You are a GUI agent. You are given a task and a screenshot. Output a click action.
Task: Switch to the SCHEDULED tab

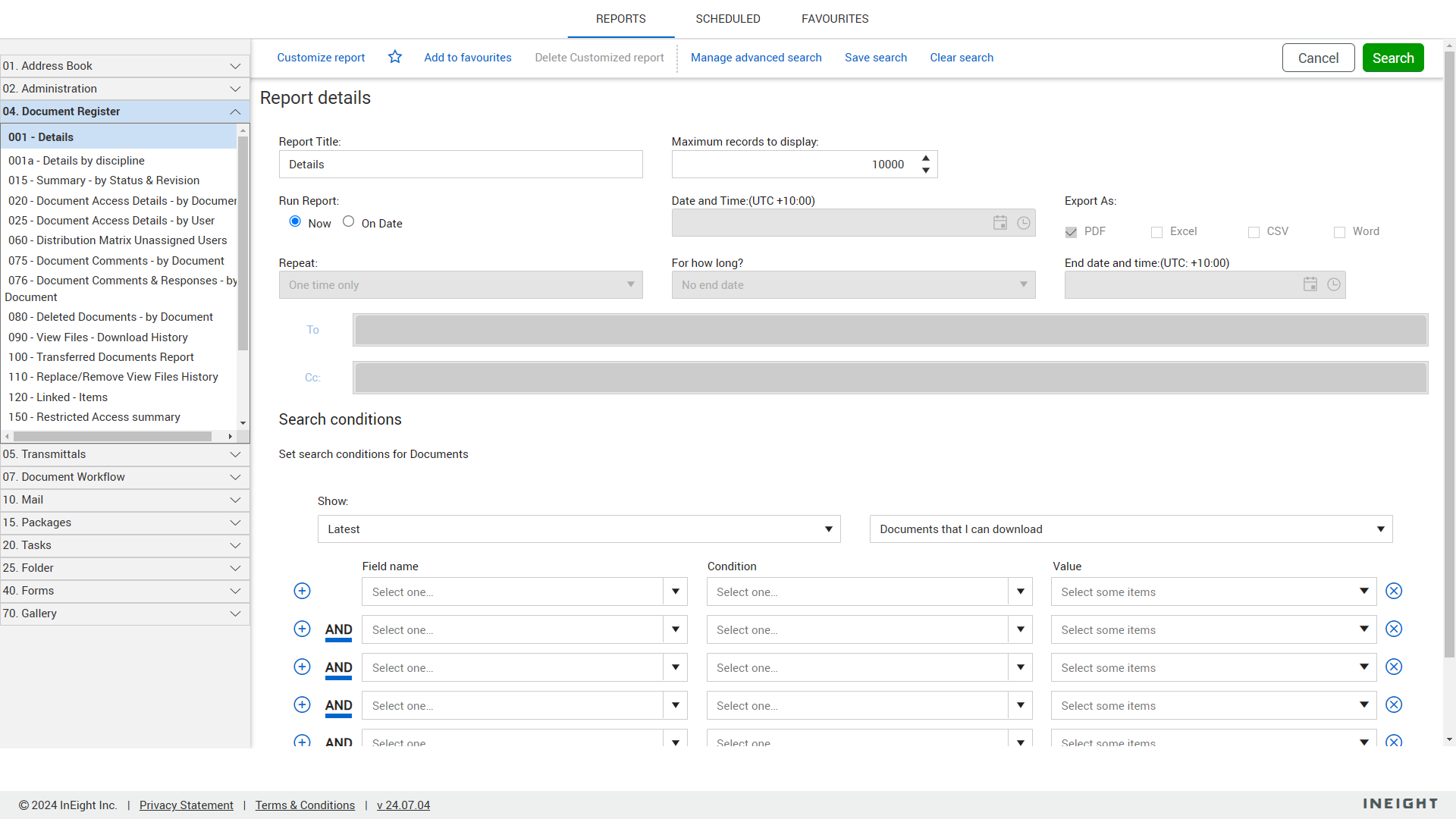(727, 18)
